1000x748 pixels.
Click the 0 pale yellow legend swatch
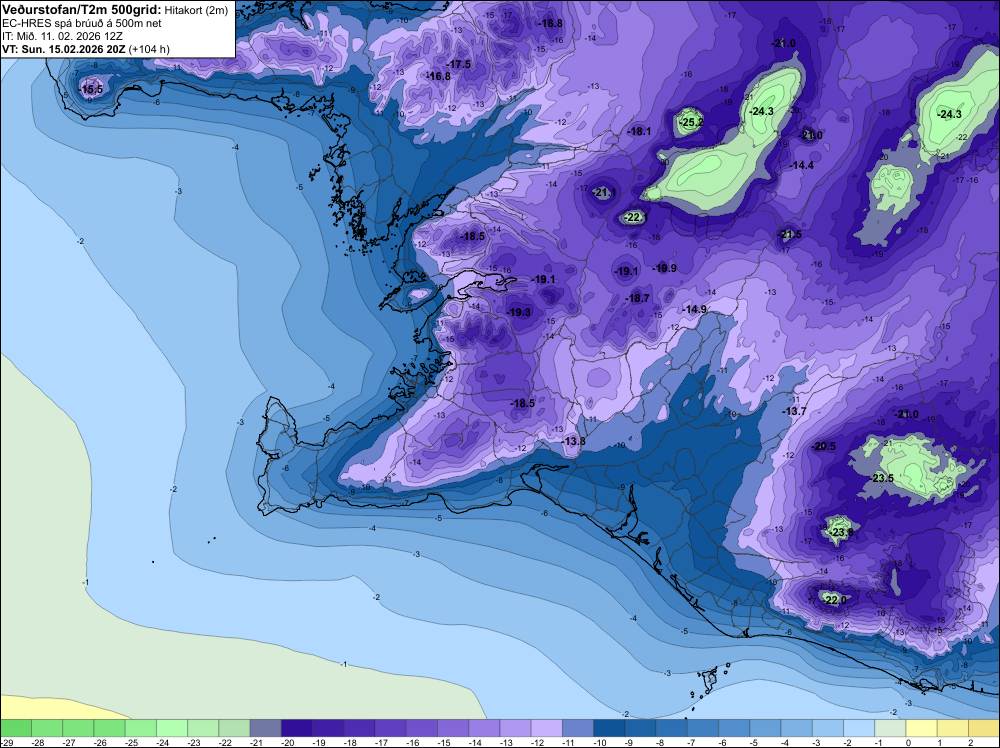922,728
